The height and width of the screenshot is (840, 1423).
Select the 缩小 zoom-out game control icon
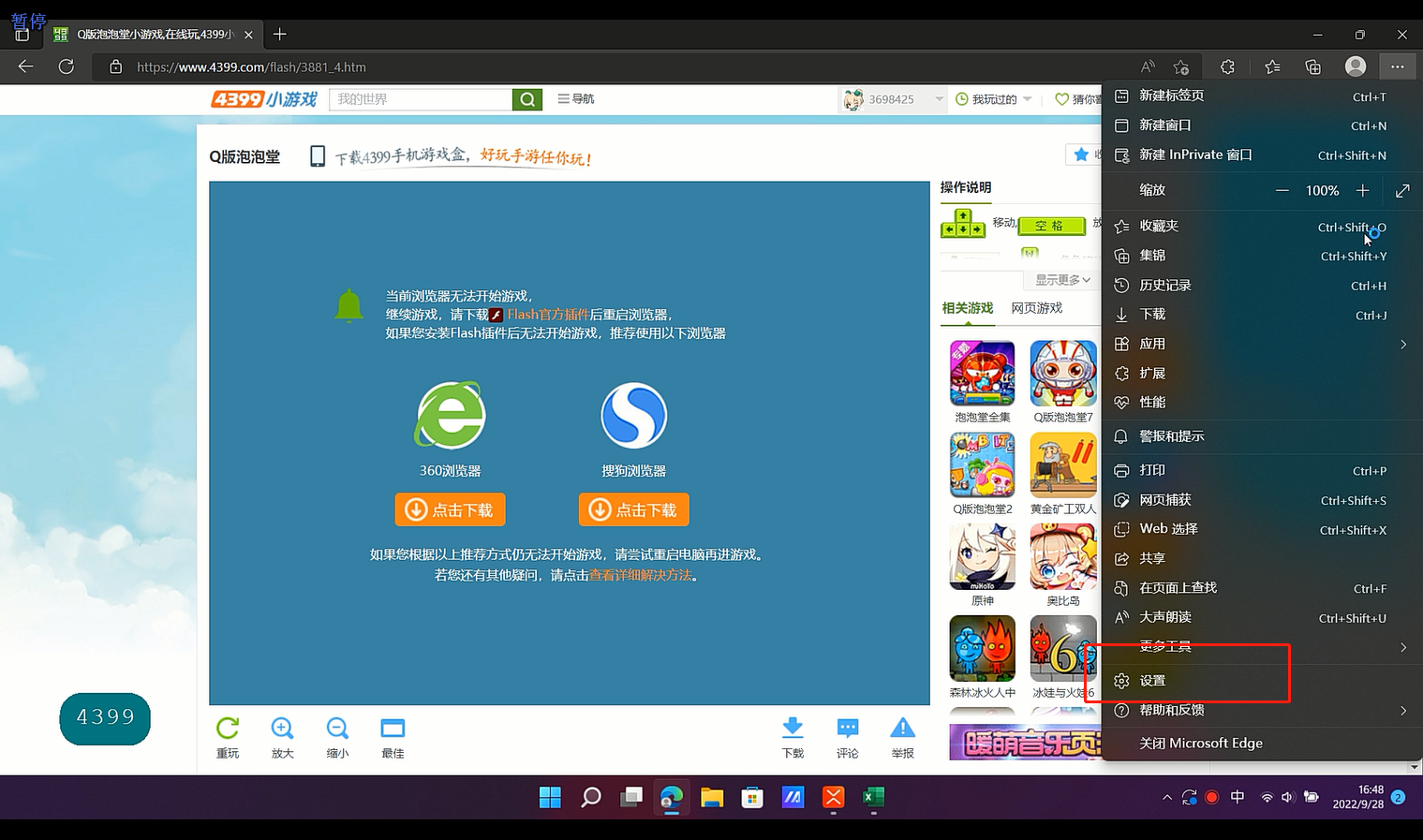pos(337,736)
